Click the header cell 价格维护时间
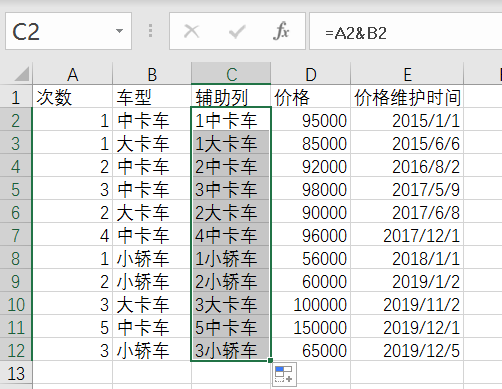Screen dimensions: 502x389 (407, 96)
